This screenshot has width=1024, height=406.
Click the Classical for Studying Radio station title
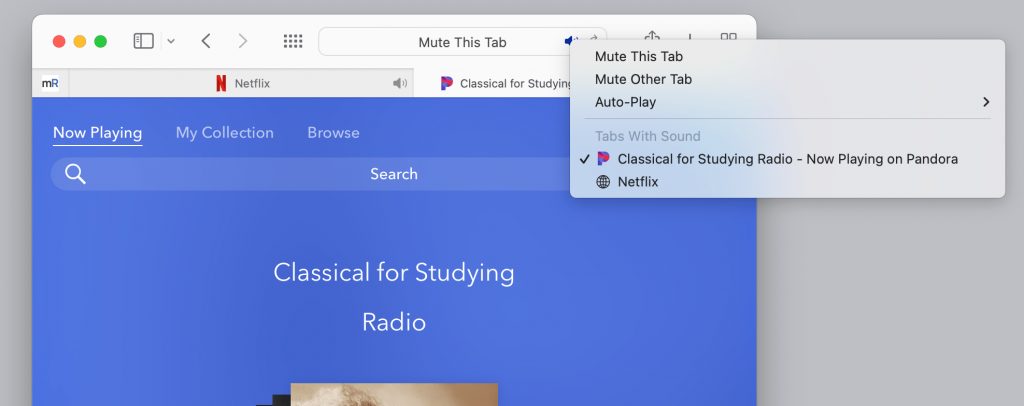click(394, 297)
